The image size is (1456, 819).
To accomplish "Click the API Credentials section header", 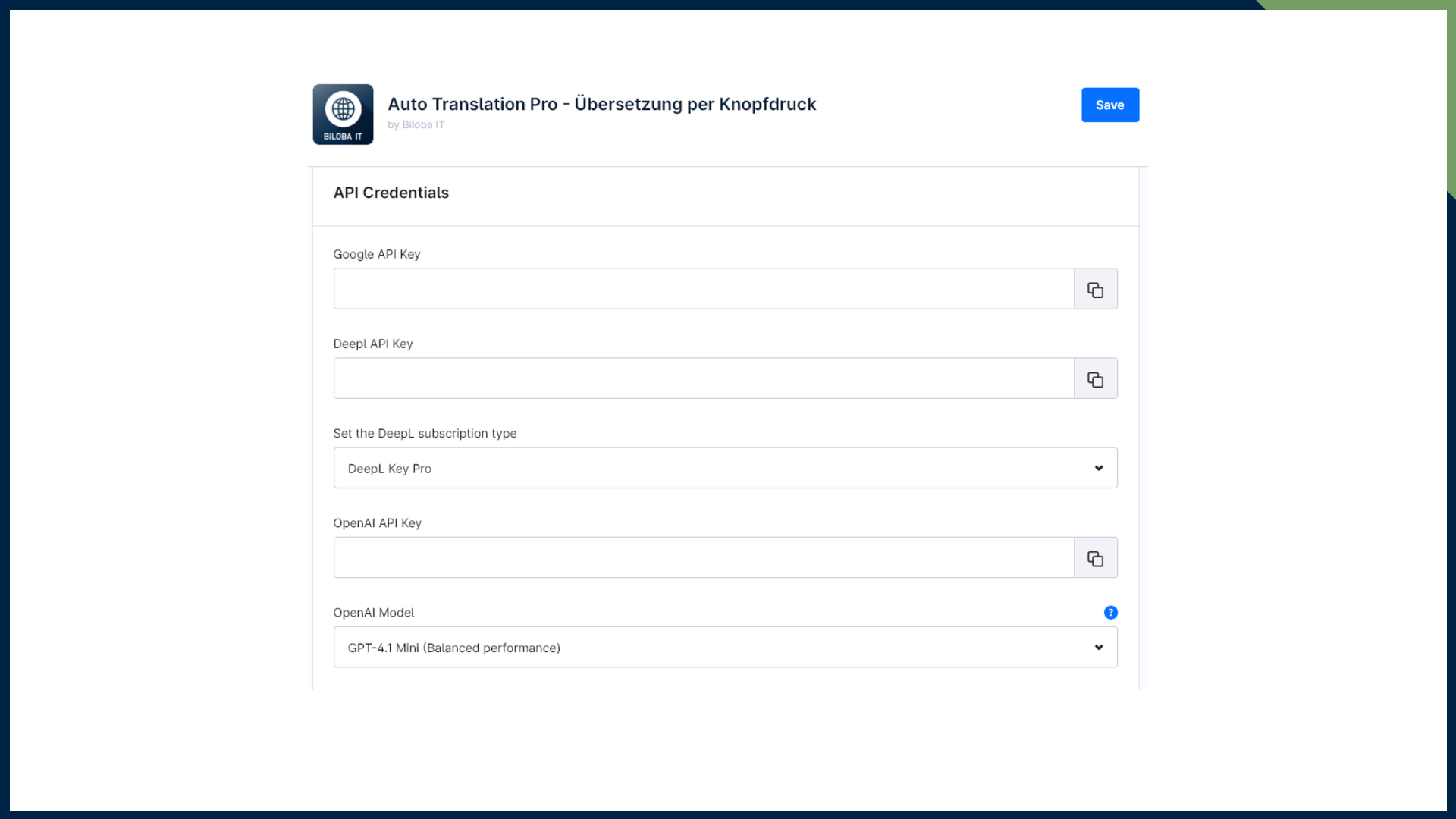I will click(x=391, y=193).
